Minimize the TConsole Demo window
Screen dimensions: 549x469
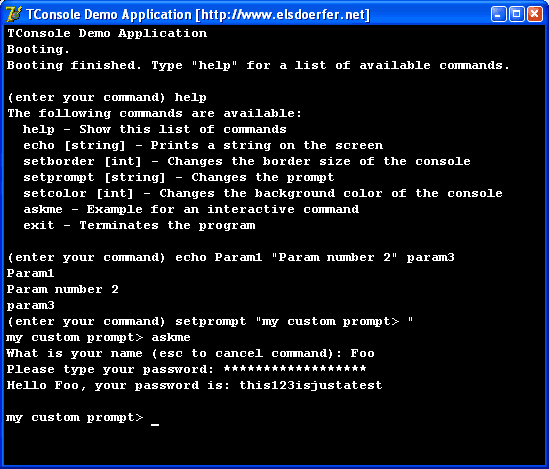(x=498, y=14)
